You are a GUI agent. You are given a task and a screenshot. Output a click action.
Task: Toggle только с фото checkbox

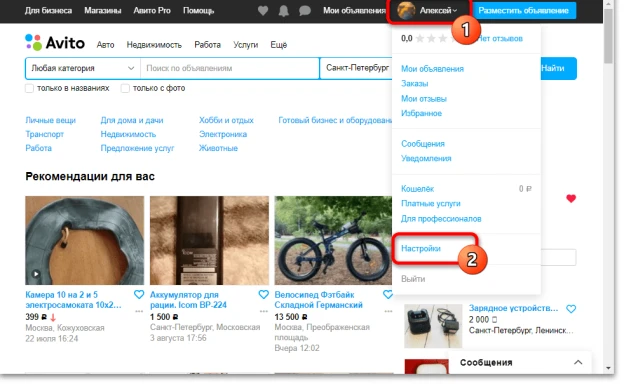pyautogui.click(x=125, y=88)
